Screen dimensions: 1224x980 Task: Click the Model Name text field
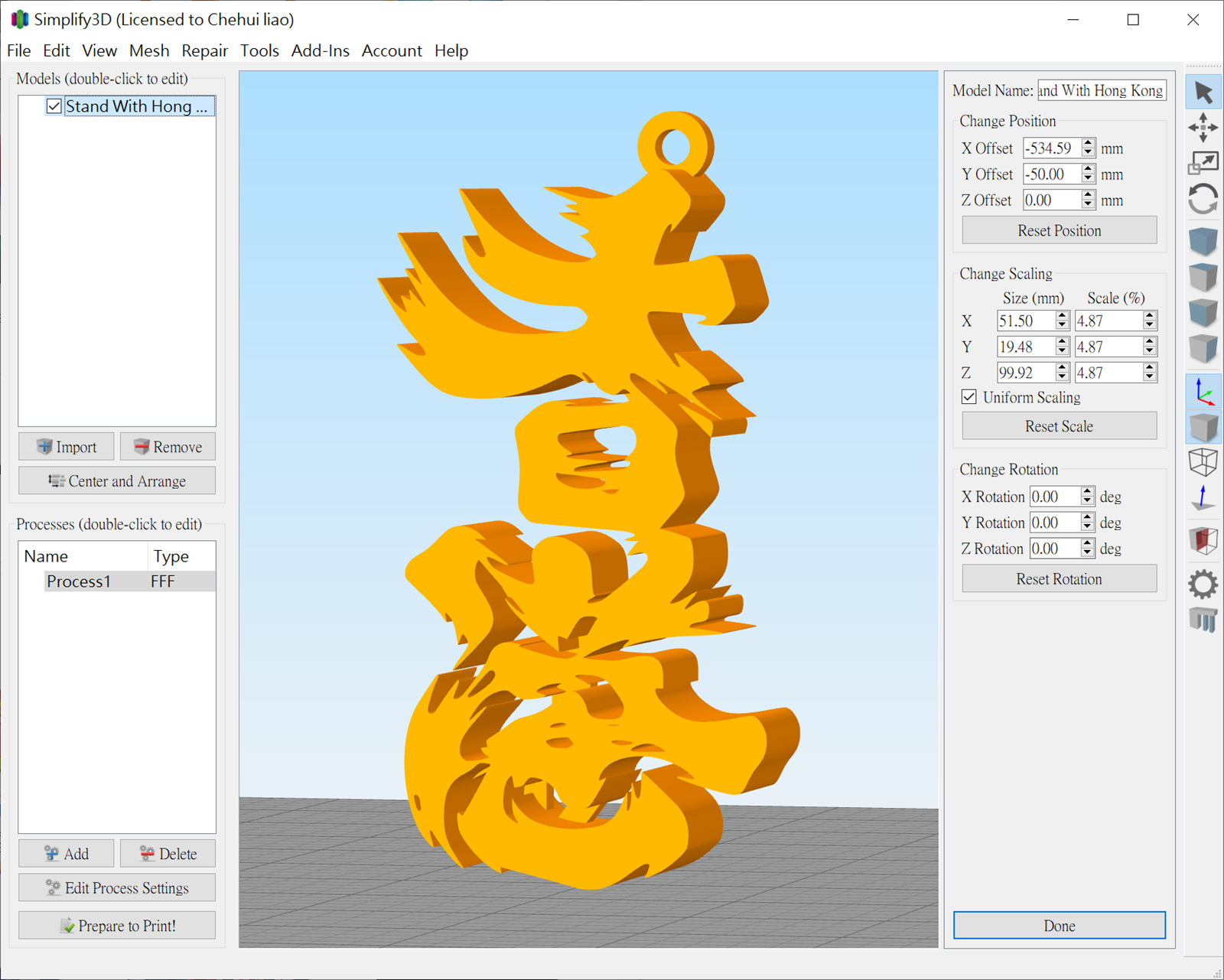pyautogui.click(x=1101, y=90)
